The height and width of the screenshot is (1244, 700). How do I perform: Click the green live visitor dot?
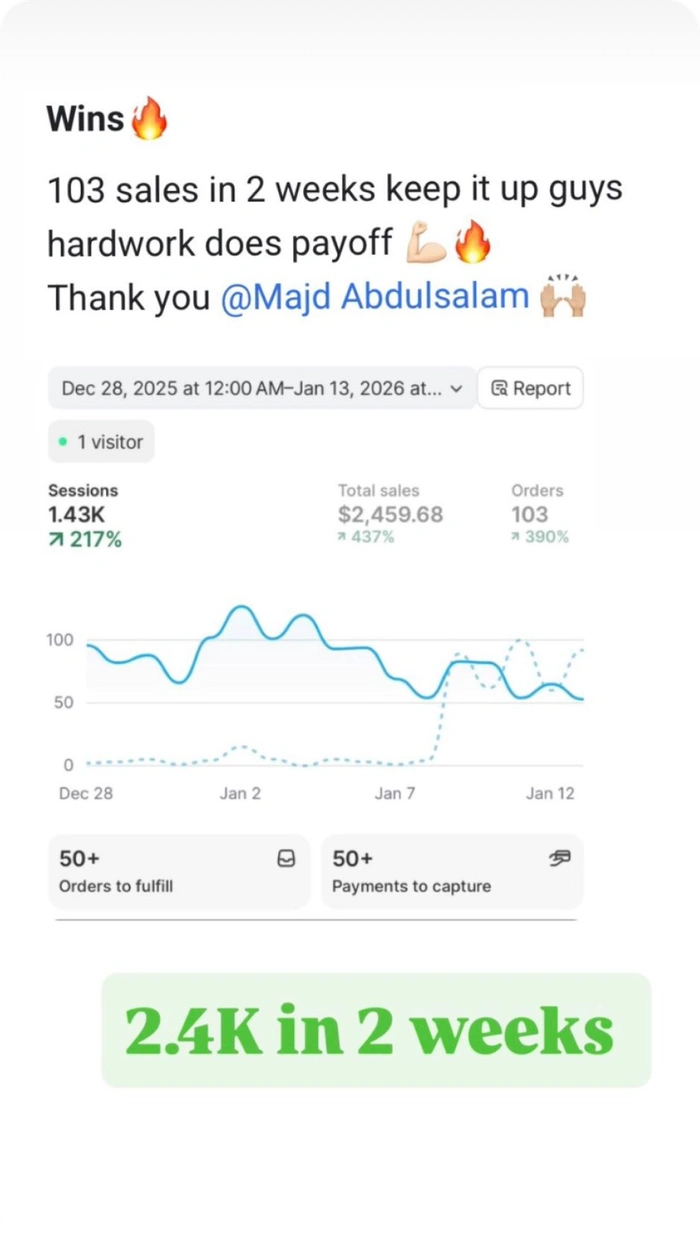point(63,442)
